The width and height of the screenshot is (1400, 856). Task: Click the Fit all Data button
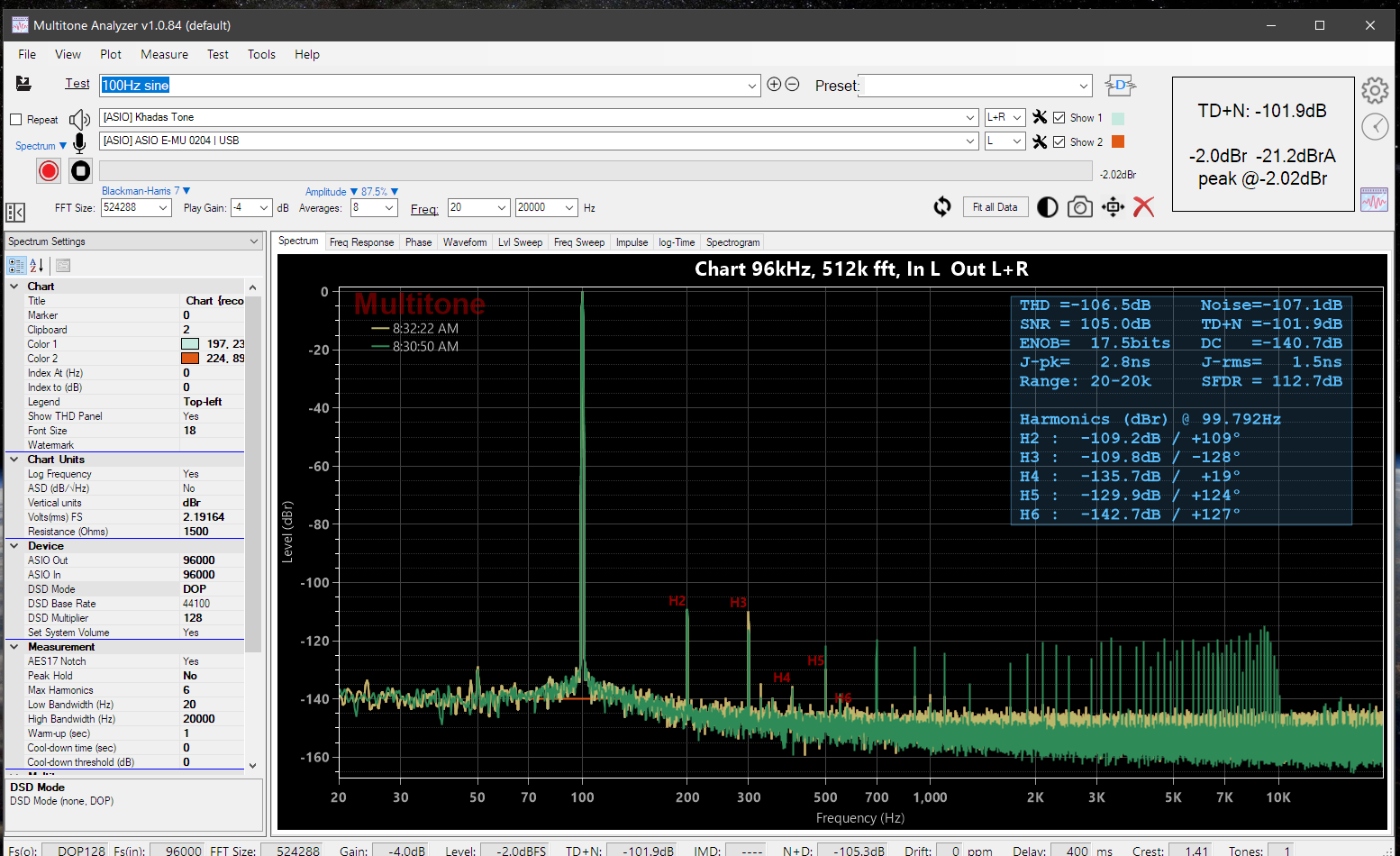click(x=995, y=207)
